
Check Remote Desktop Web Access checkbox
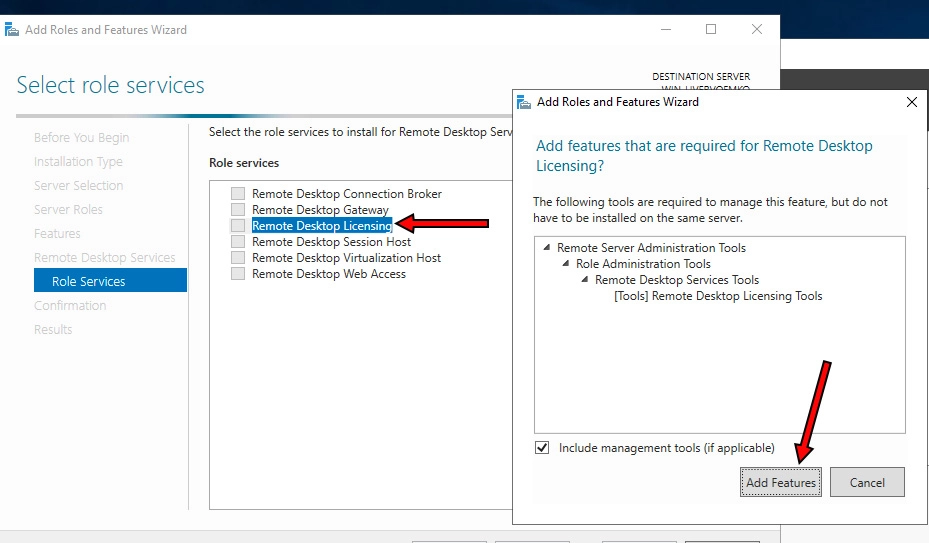pos(238,274)
